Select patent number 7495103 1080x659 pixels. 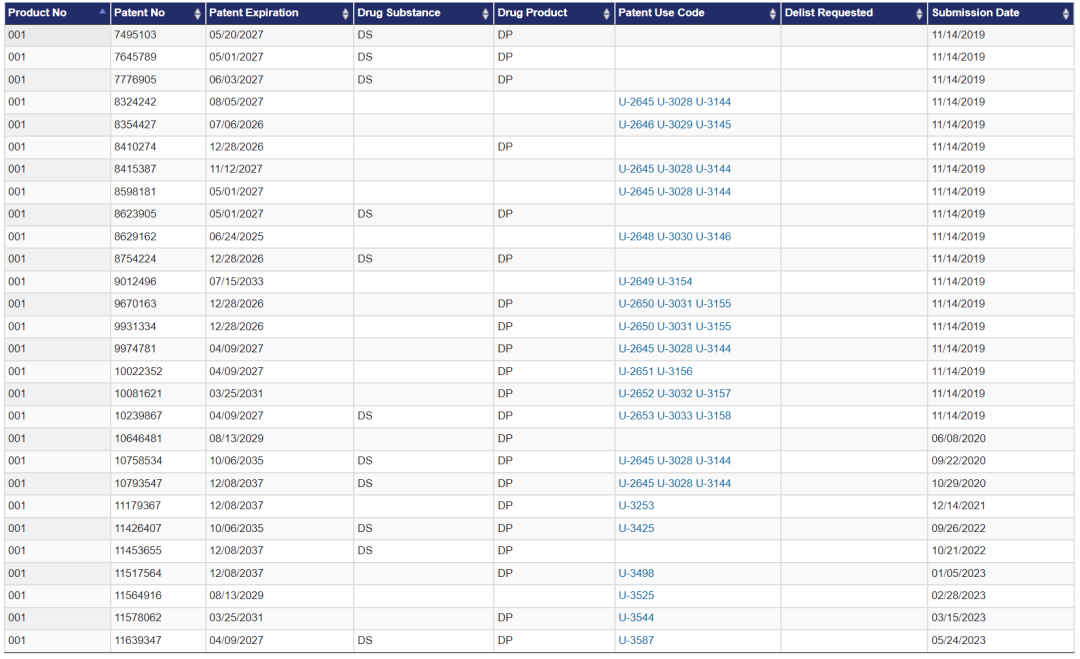coord(135,34)
